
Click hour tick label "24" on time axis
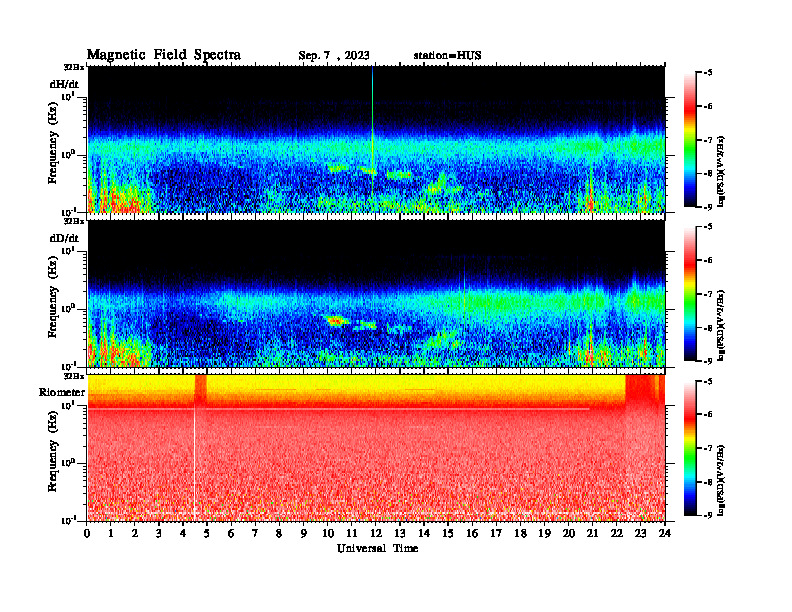(x=664, y=533)
